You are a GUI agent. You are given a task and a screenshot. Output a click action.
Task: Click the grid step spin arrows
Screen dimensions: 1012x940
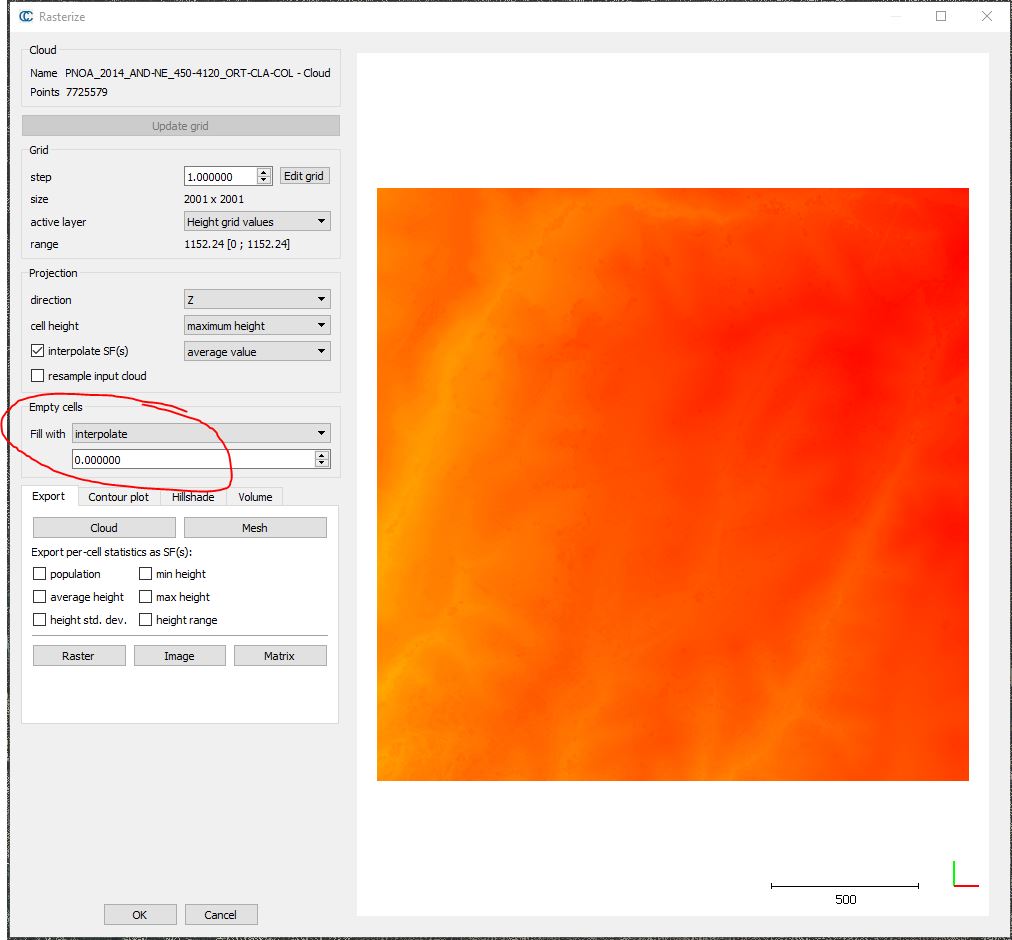click(264, 176)
